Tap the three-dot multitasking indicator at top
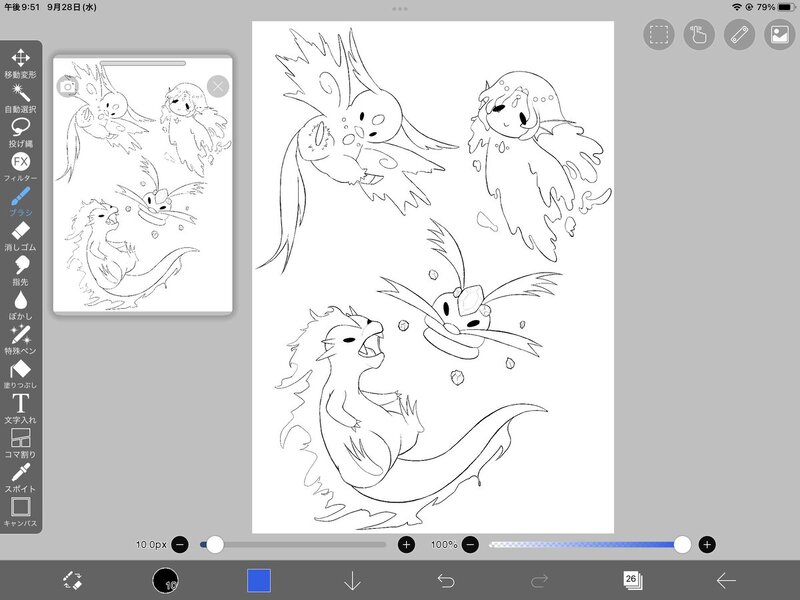This screenshot has width=800, height=600. click(399, 9)
